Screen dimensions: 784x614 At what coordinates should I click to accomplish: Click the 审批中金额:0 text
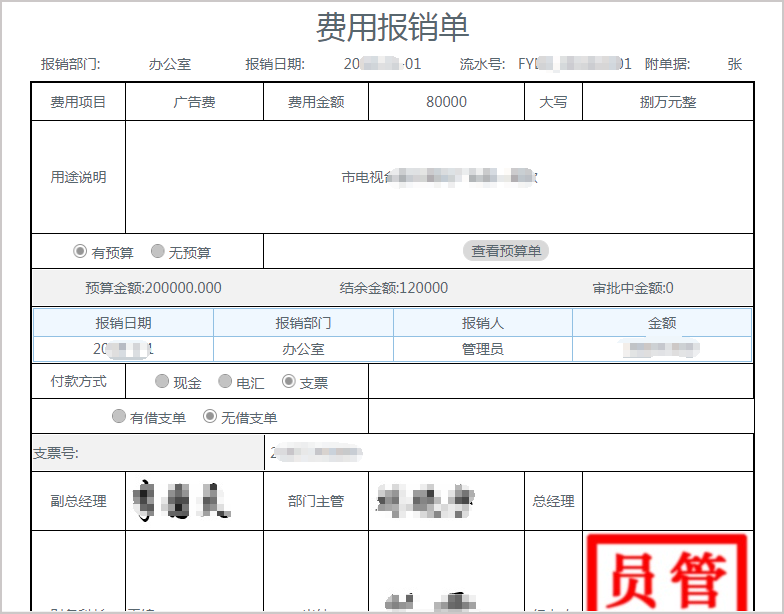pyautogui.click(x=633, y=288)
